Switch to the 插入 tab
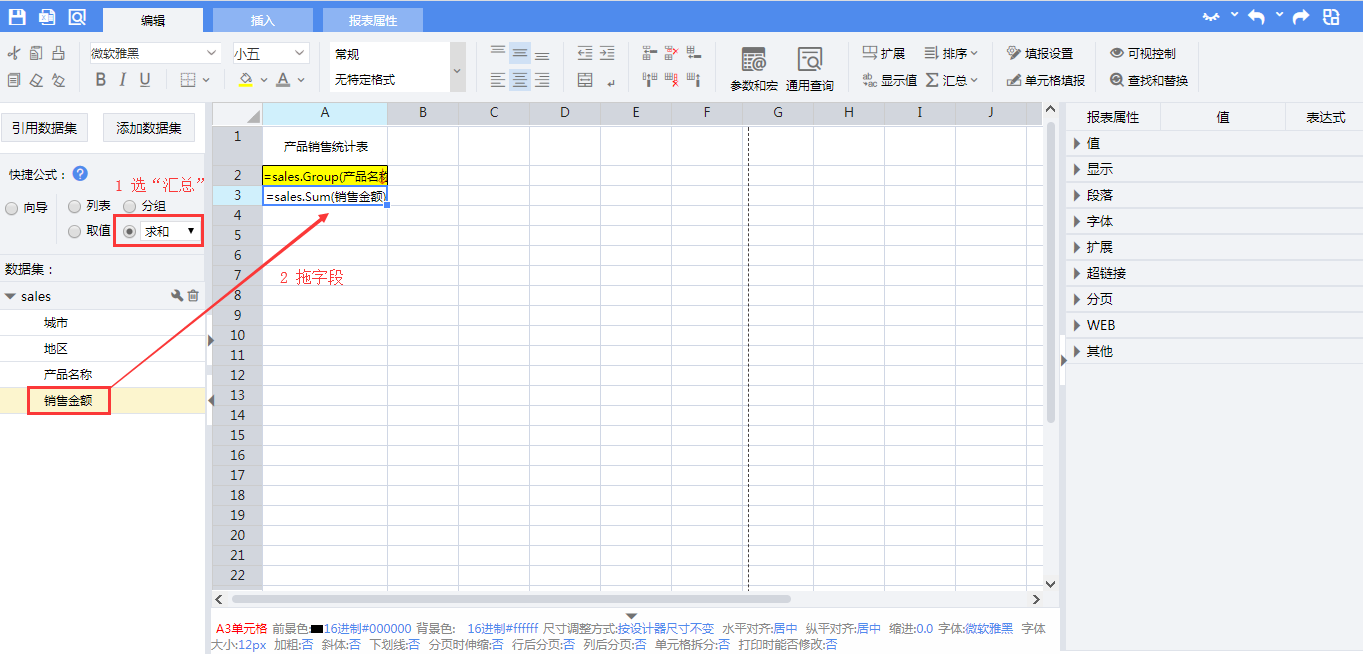 coord(262,20)
